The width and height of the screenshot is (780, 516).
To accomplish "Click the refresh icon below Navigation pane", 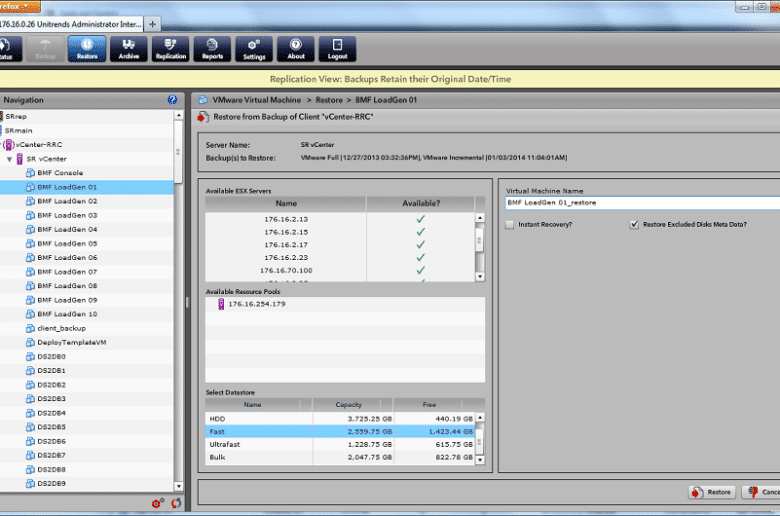I will click(x=176, y=503).
